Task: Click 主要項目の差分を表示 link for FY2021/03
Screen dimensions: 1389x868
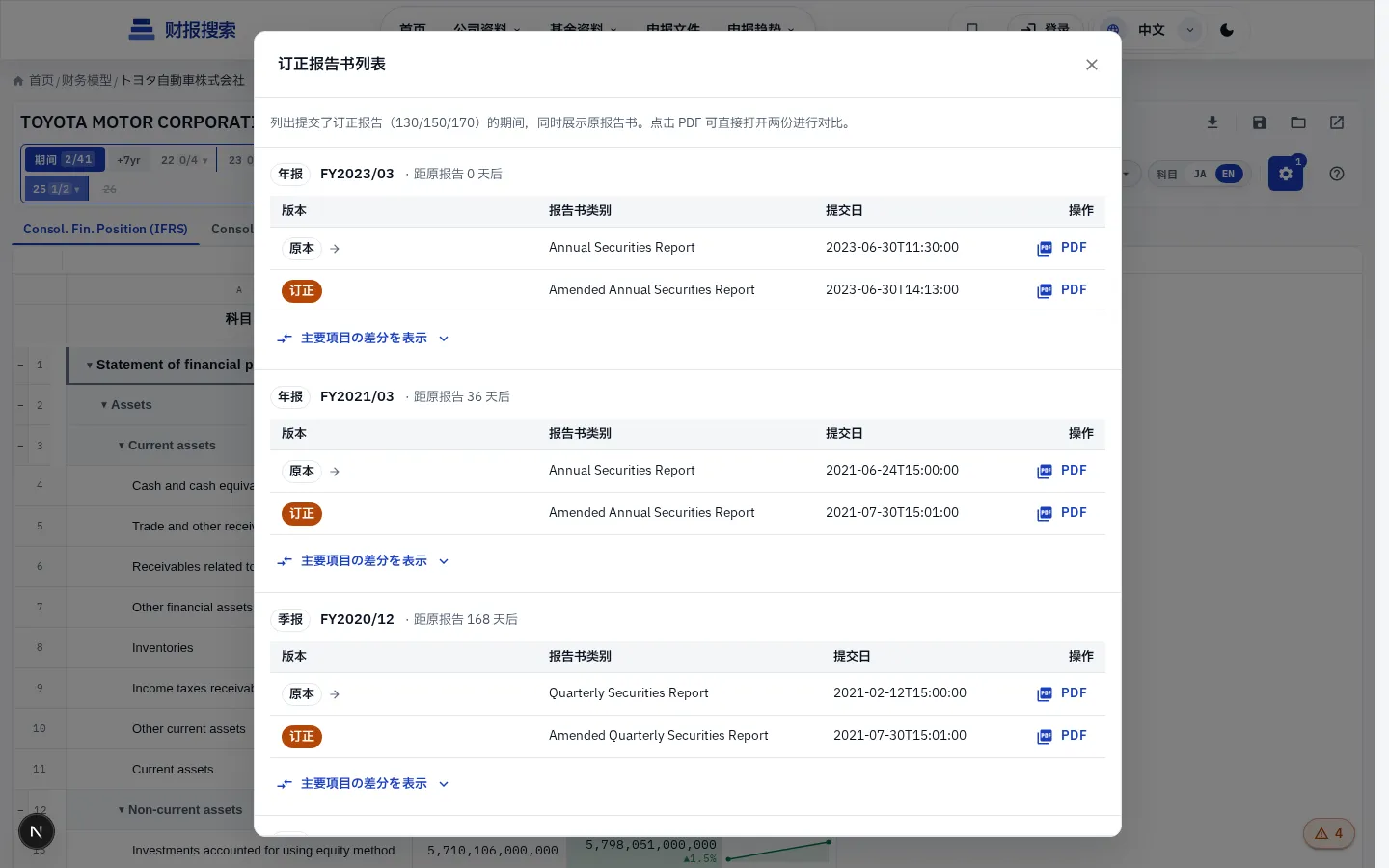Action: tap(364, 561)
